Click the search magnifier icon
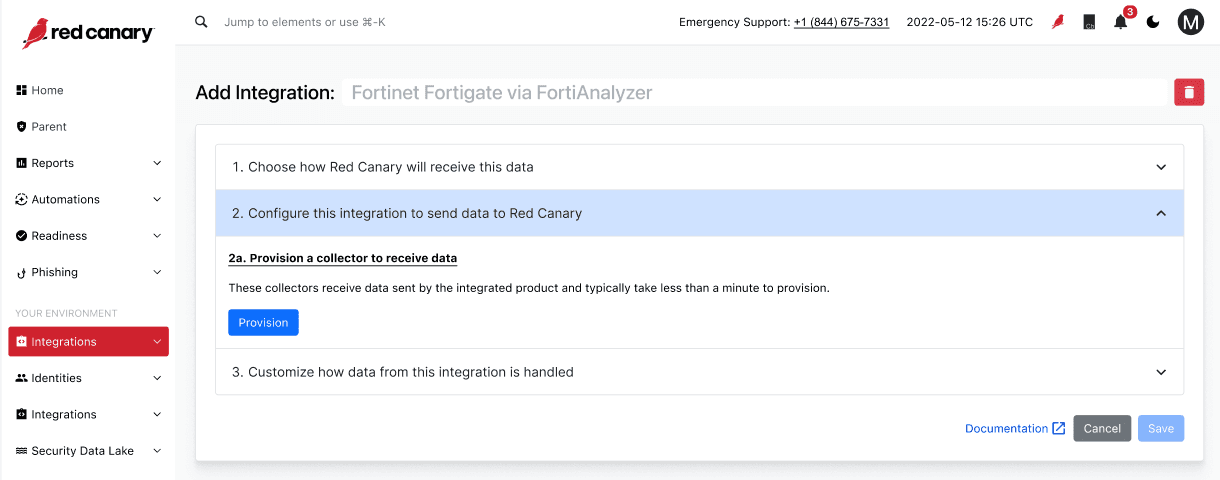 (201, 21)
